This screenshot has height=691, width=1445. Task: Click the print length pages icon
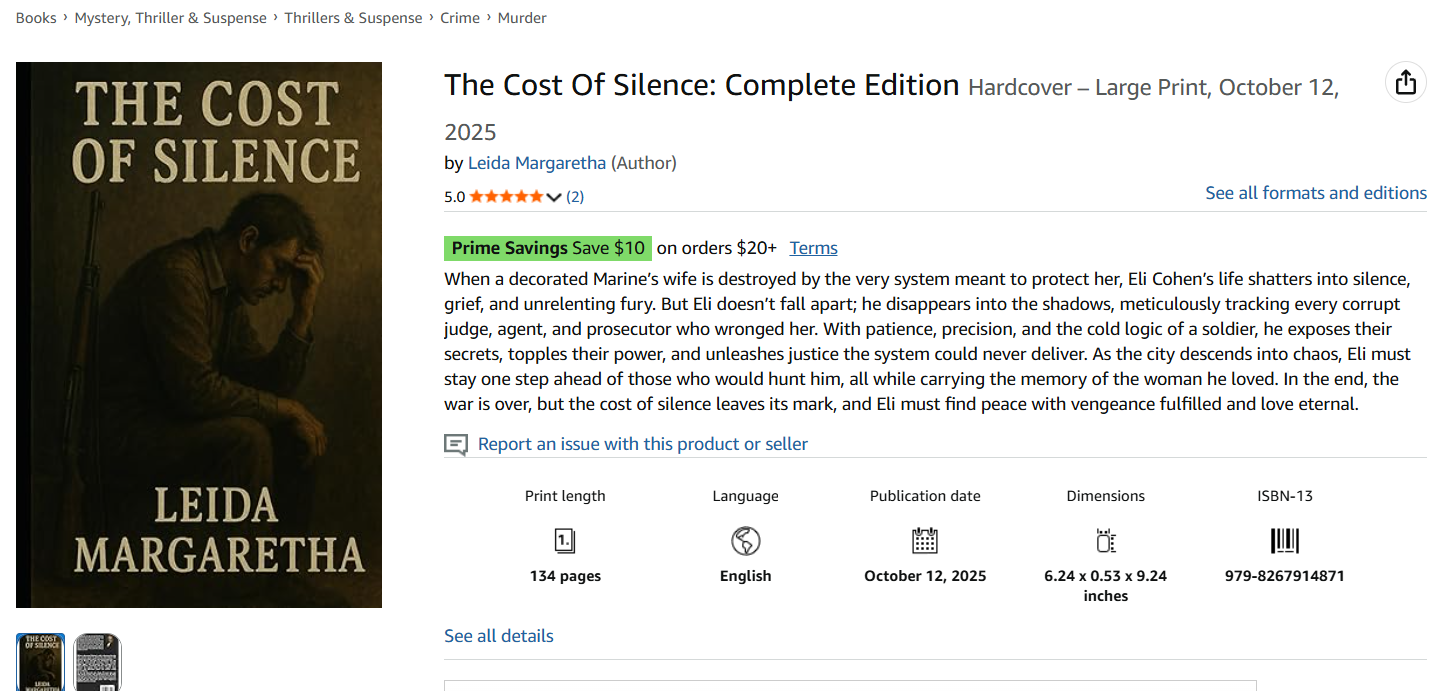click(565, 541)
